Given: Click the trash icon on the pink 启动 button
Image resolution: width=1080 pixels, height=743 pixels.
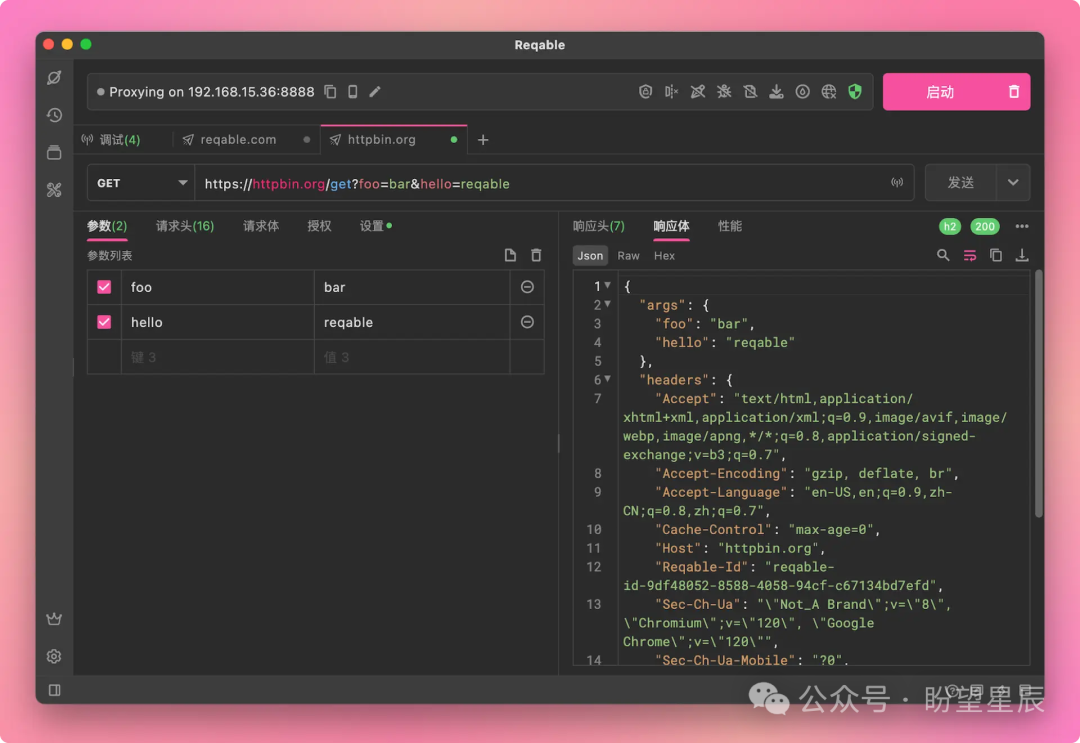Looking at the screenshot, I should (x=1014, y=92).
